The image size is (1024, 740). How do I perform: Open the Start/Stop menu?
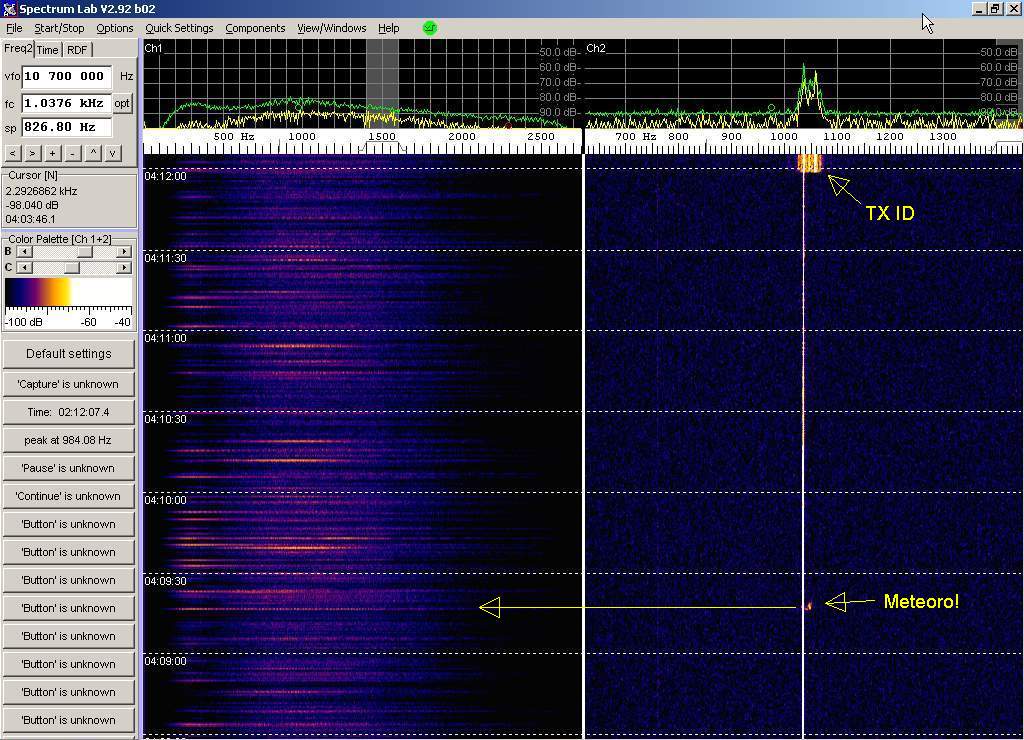59,28
